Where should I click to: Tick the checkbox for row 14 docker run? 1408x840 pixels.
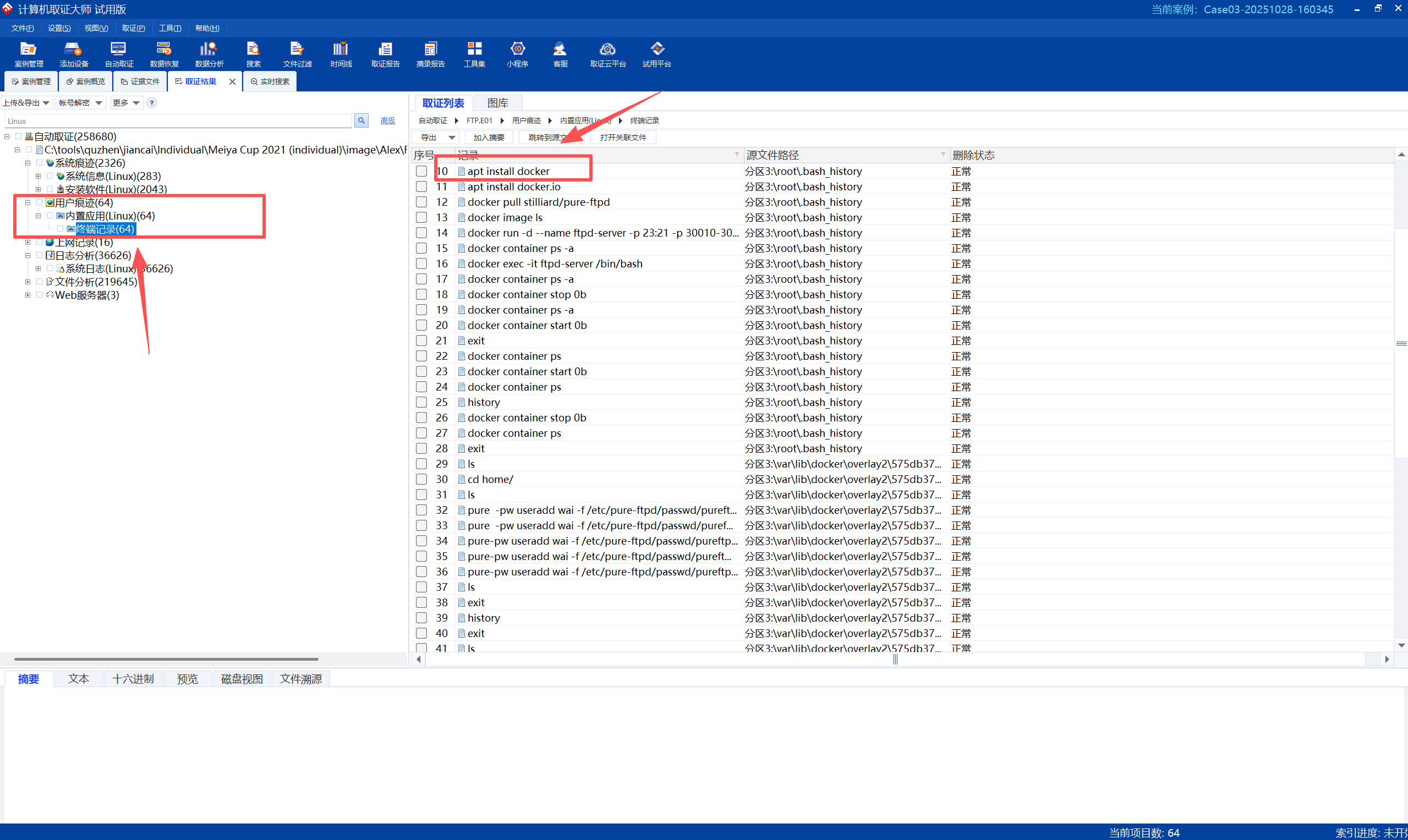tap(421, 233)
